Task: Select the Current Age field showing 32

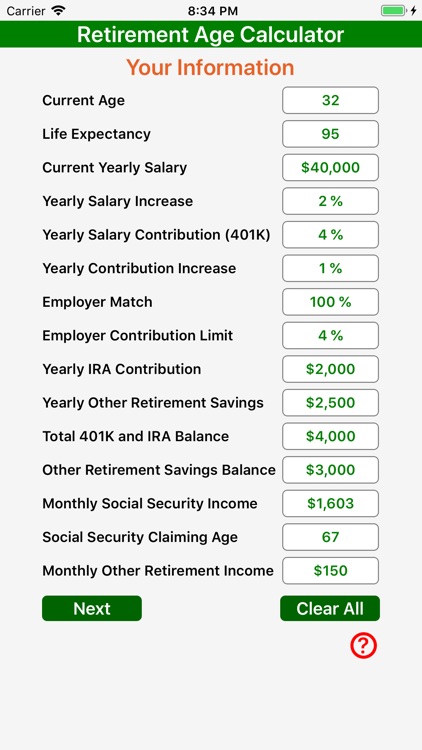Action: (331, 100)
